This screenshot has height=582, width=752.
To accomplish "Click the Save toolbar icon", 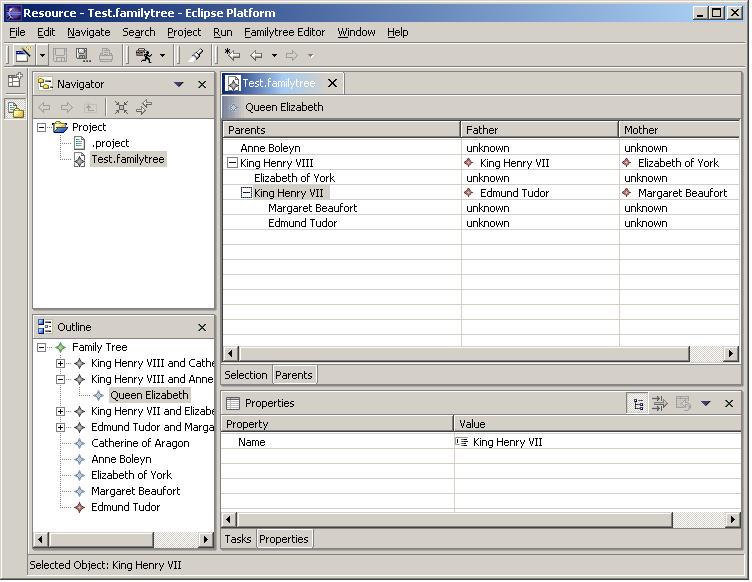I will click(x=60, y=55).
